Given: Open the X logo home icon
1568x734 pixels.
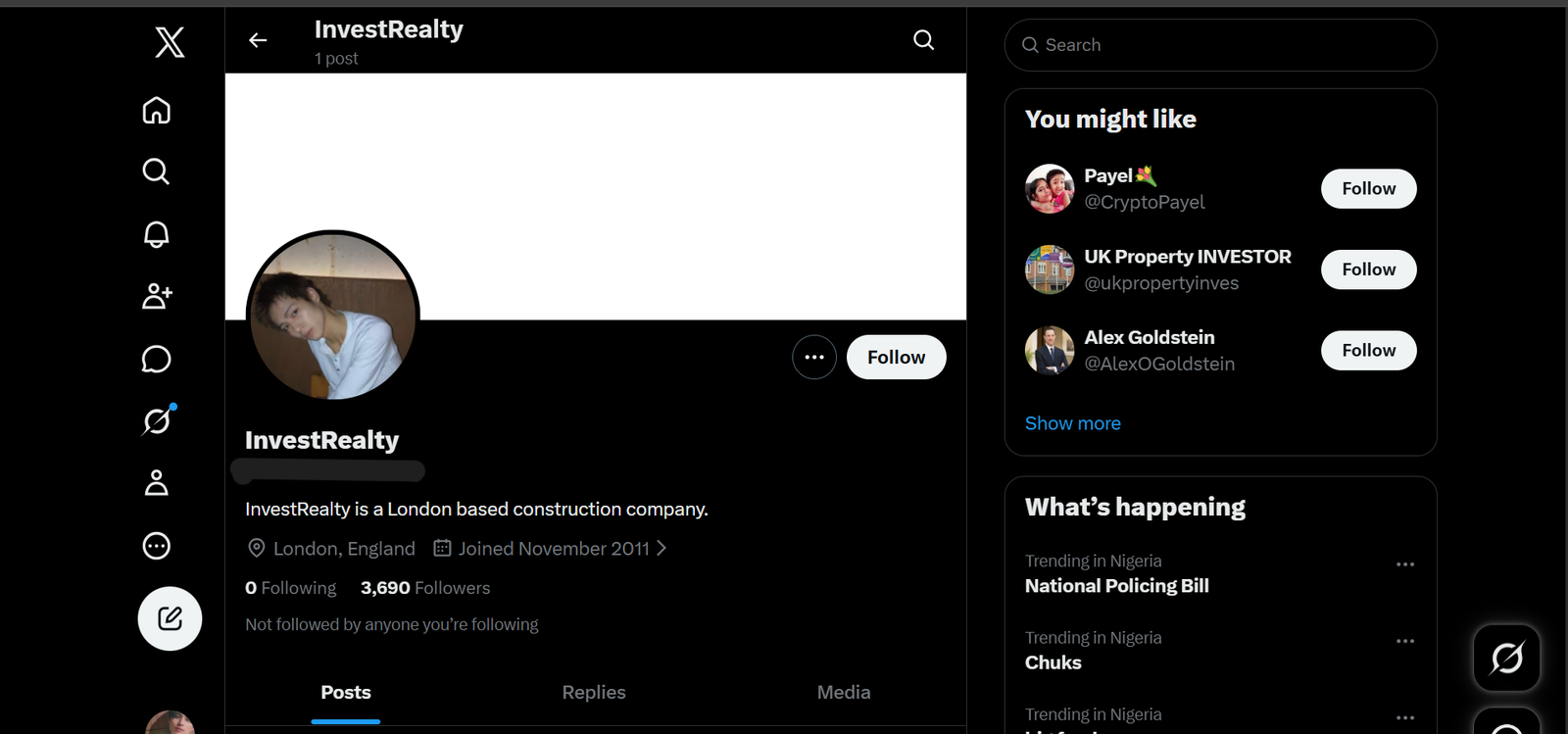Looking at the screenshot, I should pos(170,42).
